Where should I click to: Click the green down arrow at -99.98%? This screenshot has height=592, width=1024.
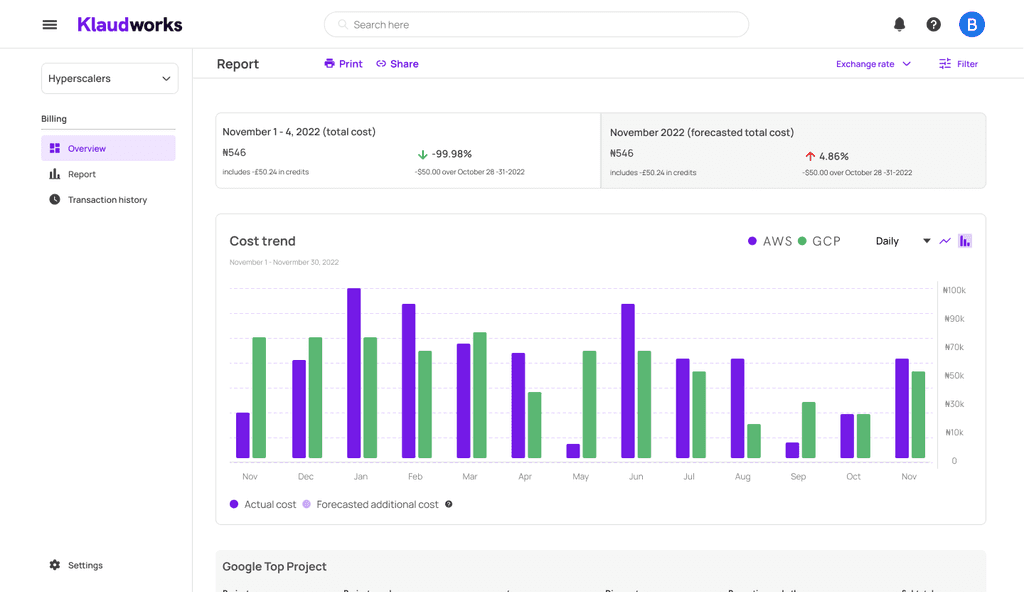click(423, 154)
